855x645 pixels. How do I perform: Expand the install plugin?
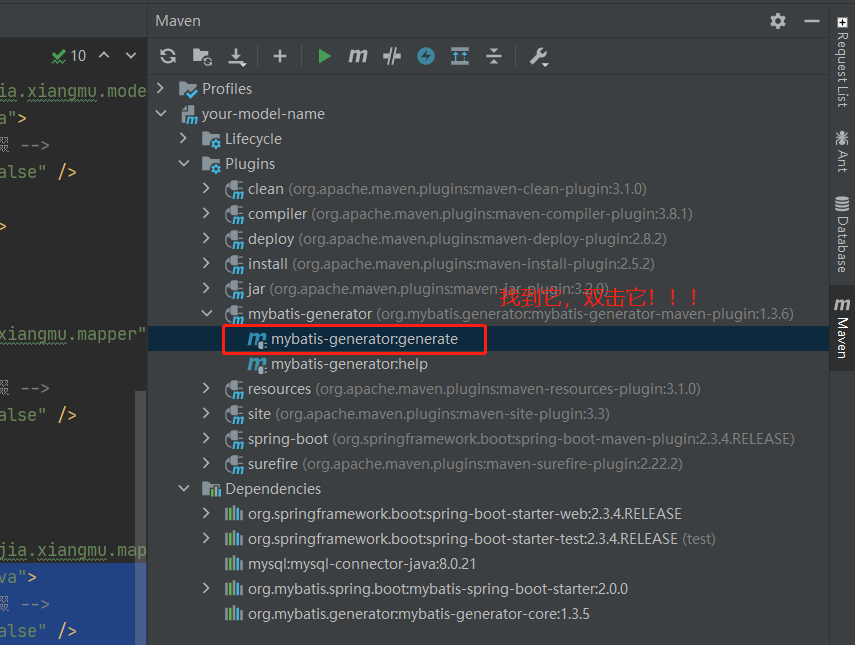[x=206, y=263]
